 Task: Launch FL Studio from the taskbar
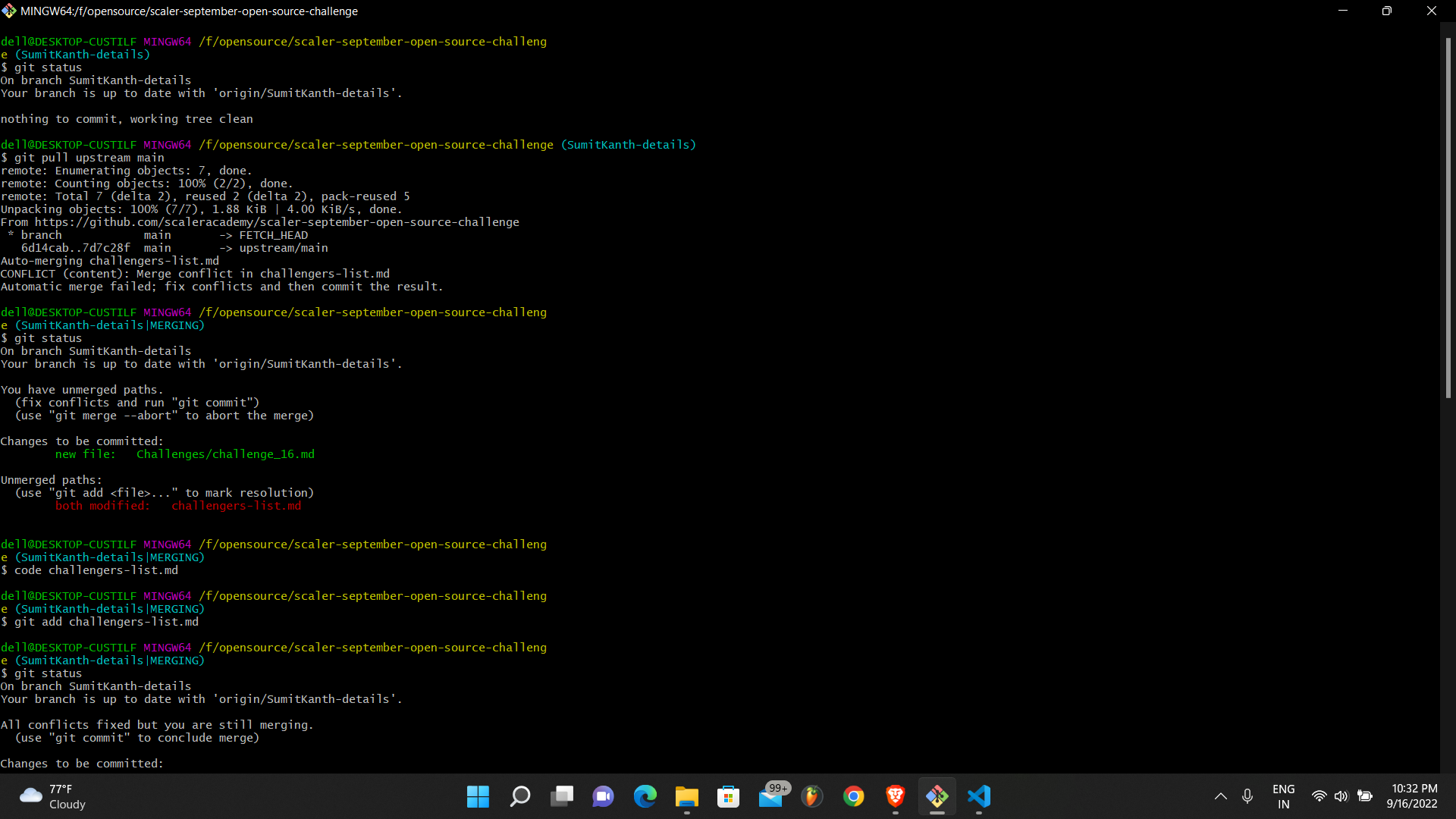(x=812, y=797)
